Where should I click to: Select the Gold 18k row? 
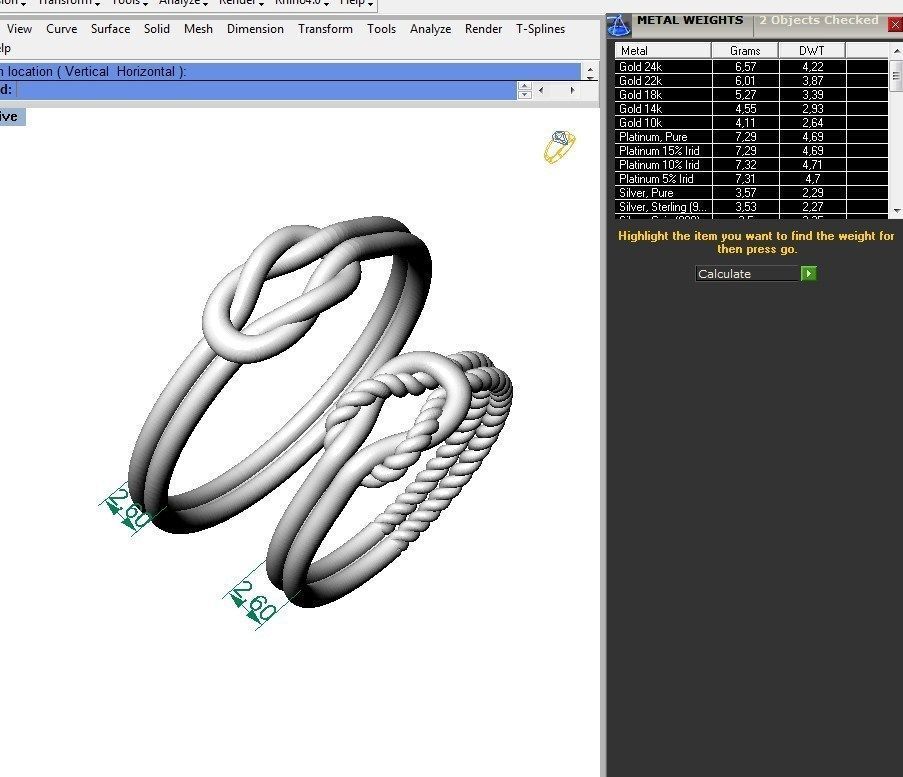pos(752,94)
